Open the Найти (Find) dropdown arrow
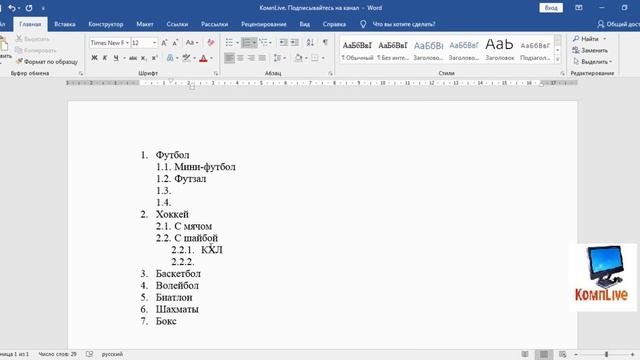Image resolution: width=640 pixels, height=360 pixels. tap(604, 39)
